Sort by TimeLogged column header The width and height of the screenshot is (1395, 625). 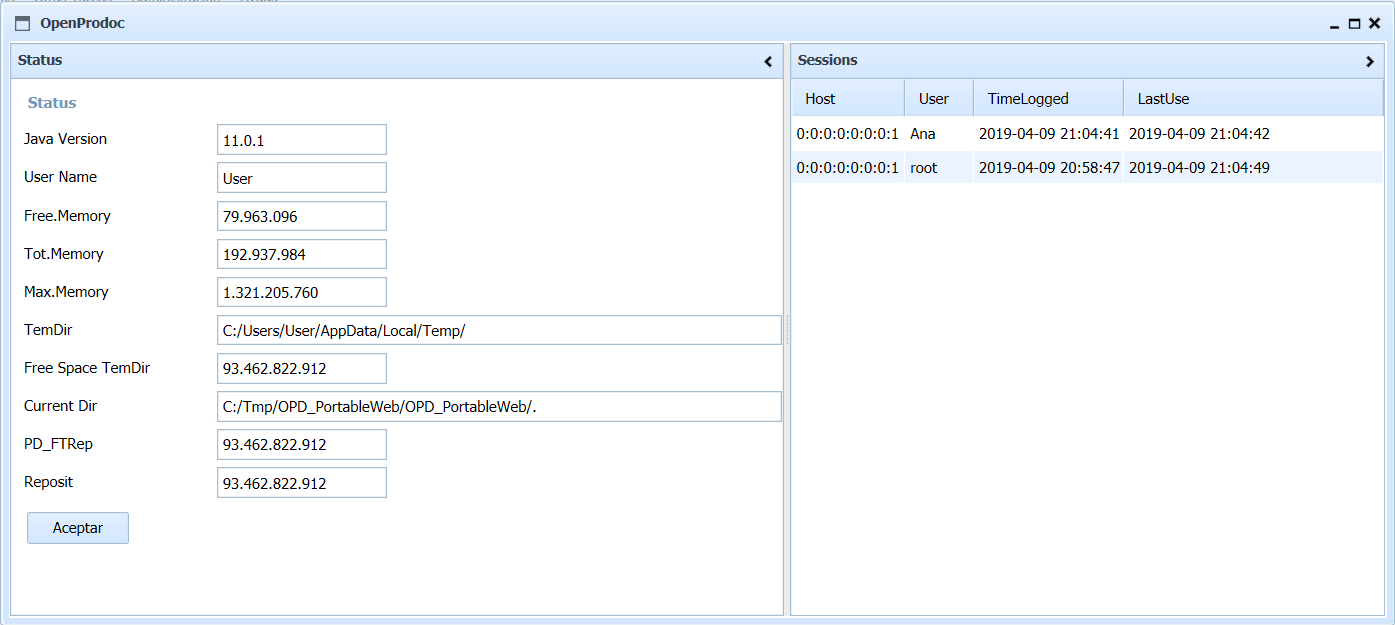pyautogui.click(x=1048, y=98)
